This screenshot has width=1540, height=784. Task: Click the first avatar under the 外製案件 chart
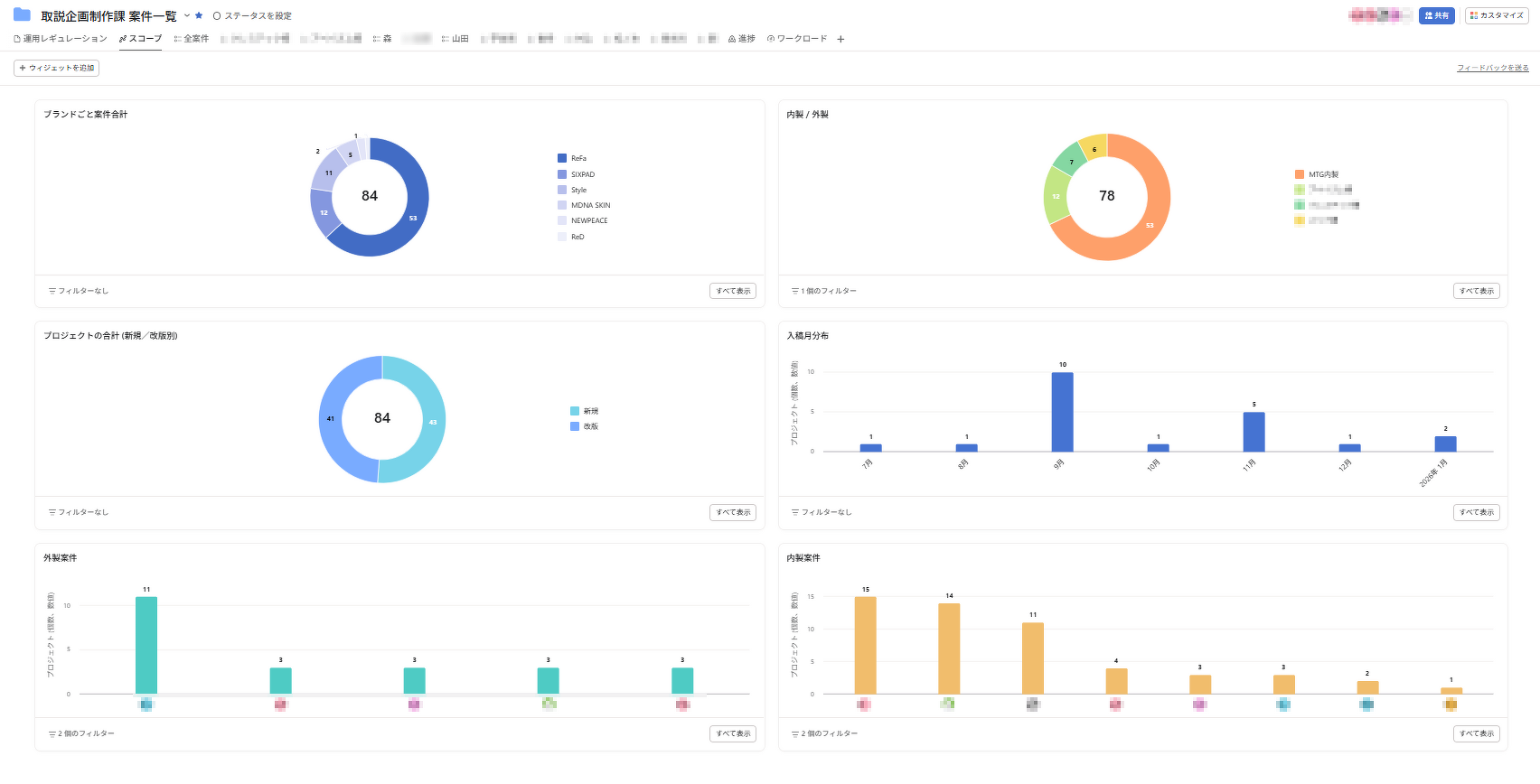(146, 705)
